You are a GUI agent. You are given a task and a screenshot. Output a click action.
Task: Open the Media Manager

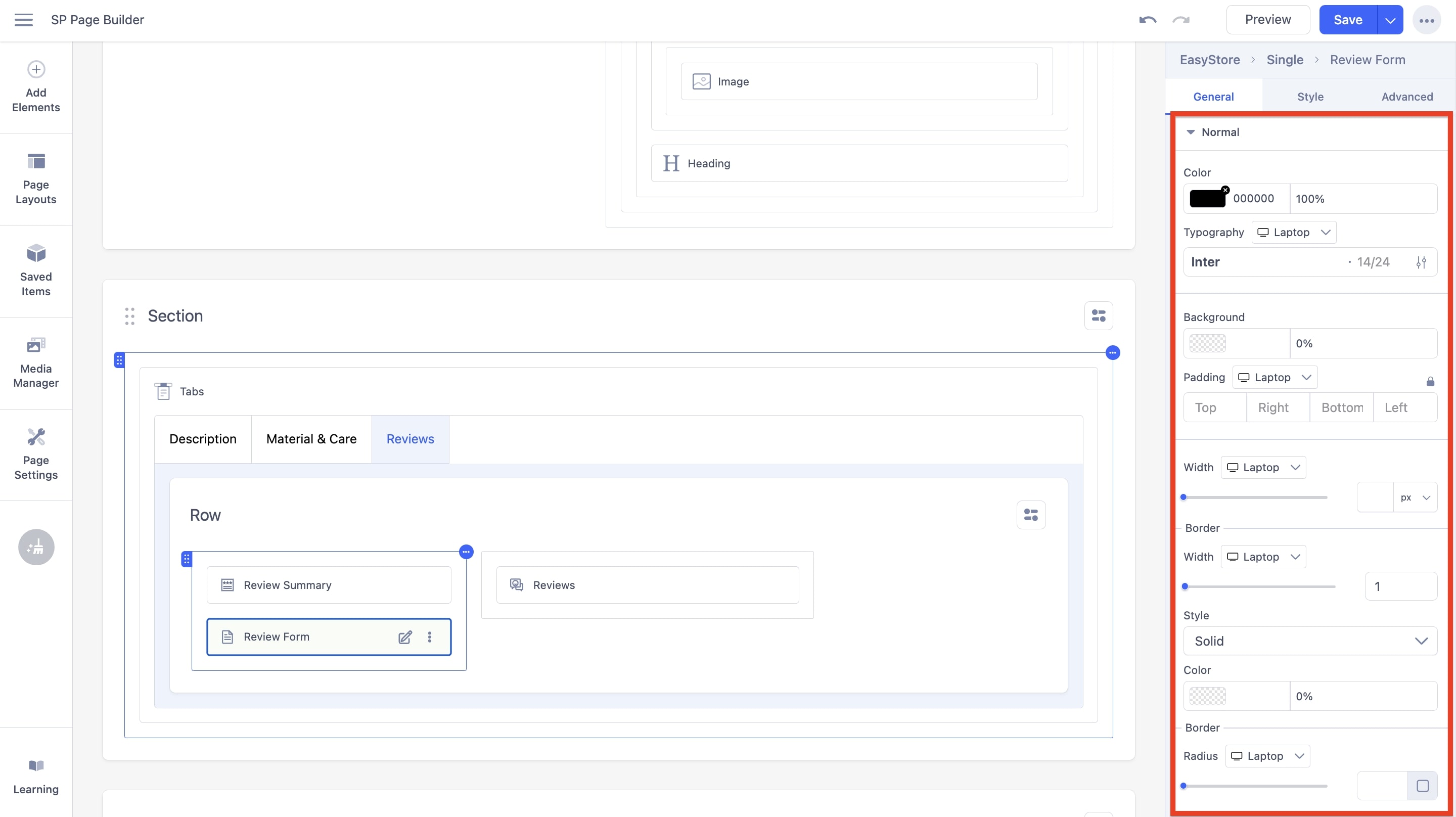pyautogui.click(x=35, y=362)
